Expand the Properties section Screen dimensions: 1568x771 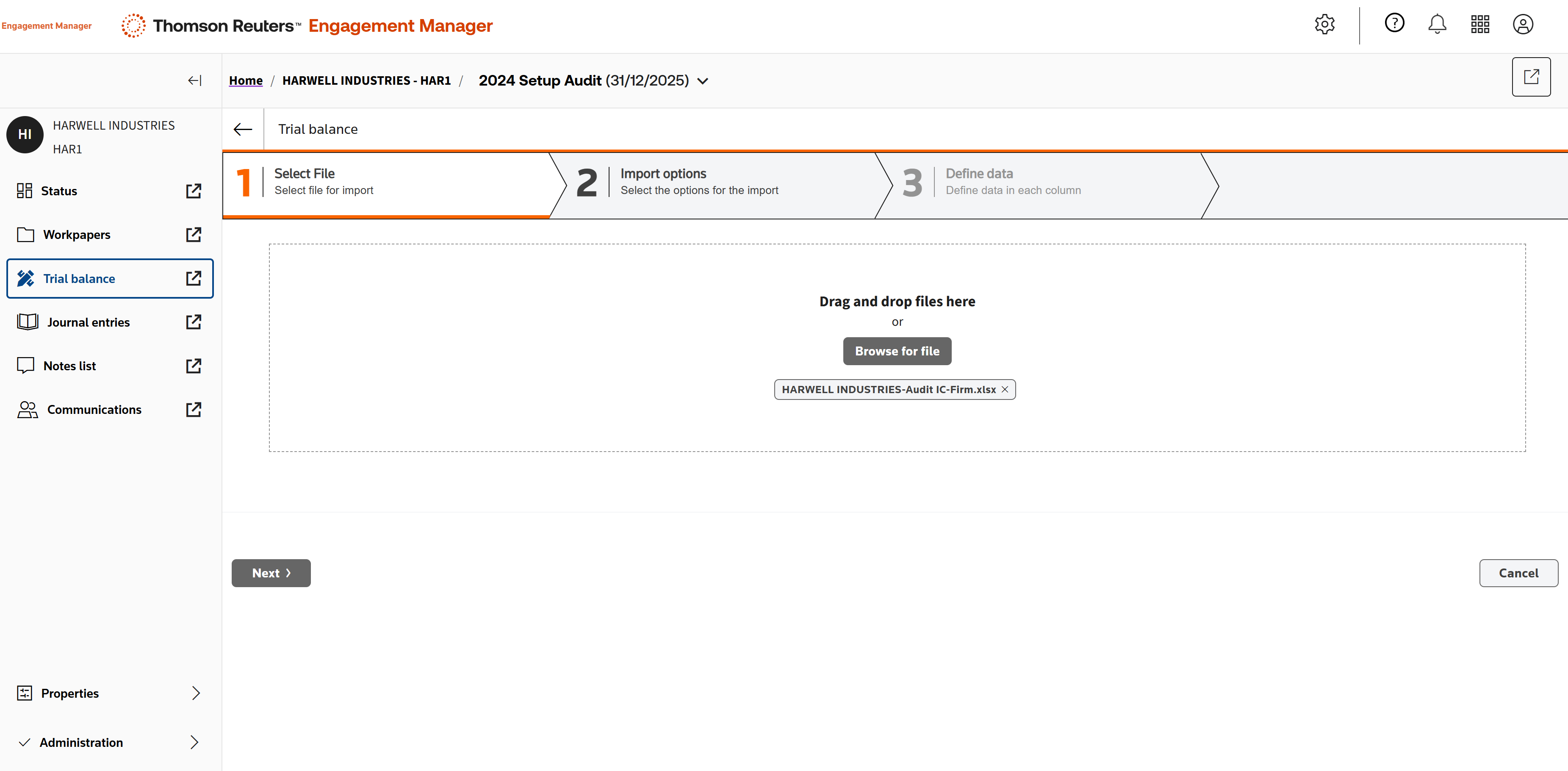195,693
